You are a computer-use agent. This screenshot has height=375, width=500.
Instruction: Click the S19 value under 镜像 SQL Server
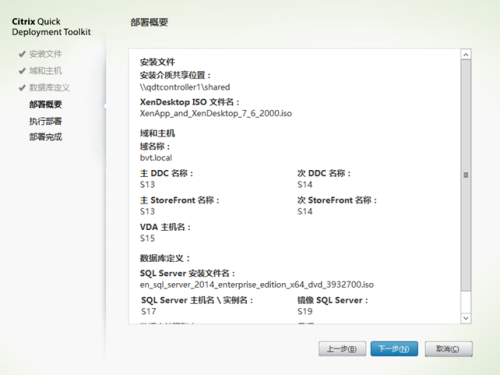coord(305,311)
